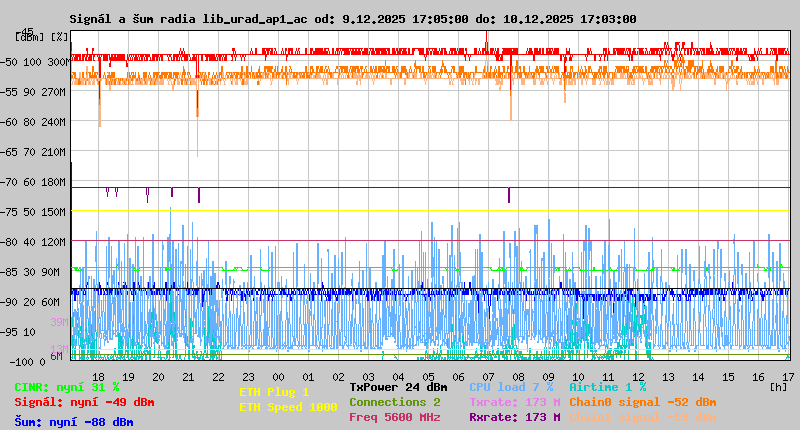Click the '[h]' hours unit label
The width and height of the screenshot is (800, 430).
pyautogui.click(x=778, y=387)
